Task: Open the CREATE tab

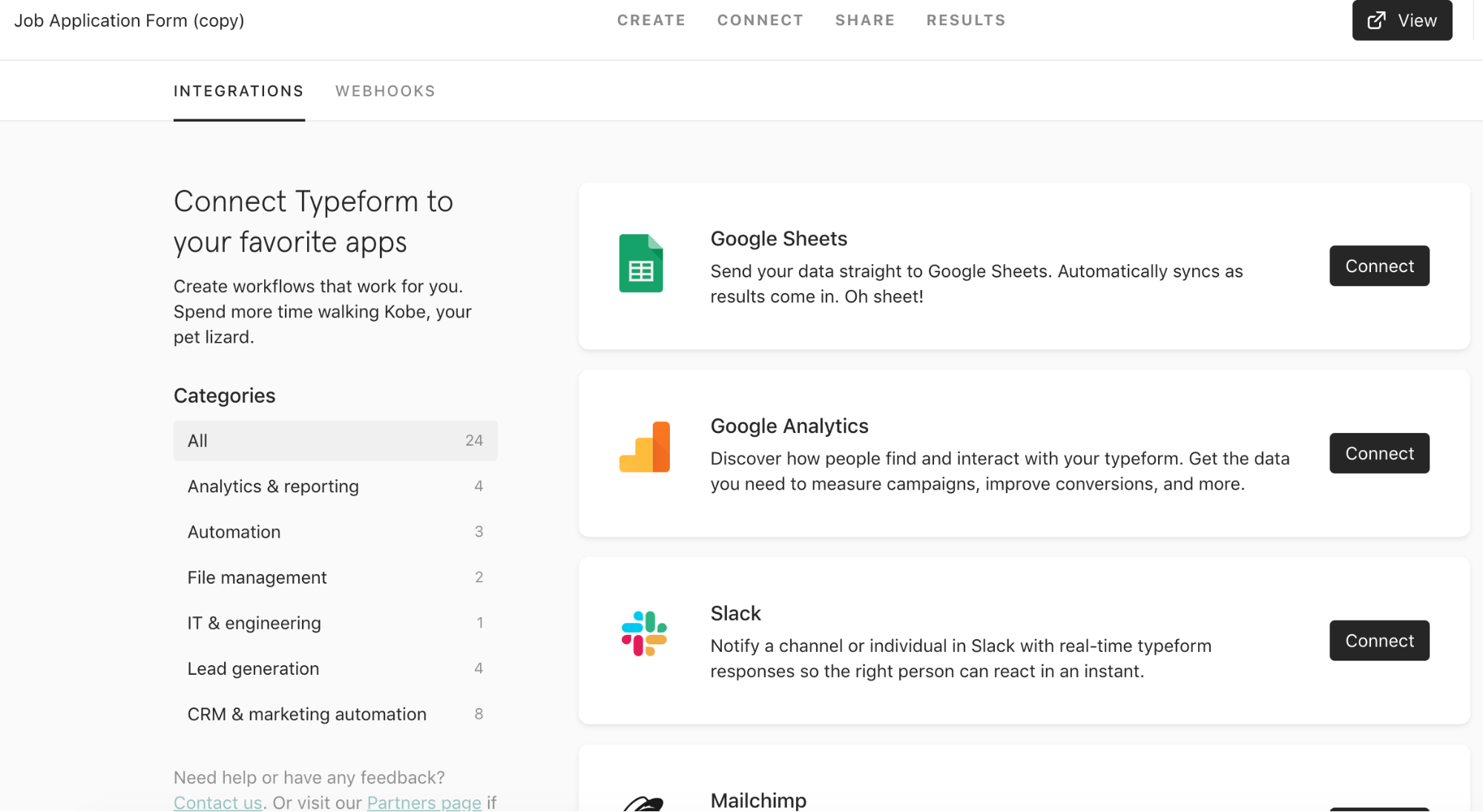Action: [x=651, y=20]
